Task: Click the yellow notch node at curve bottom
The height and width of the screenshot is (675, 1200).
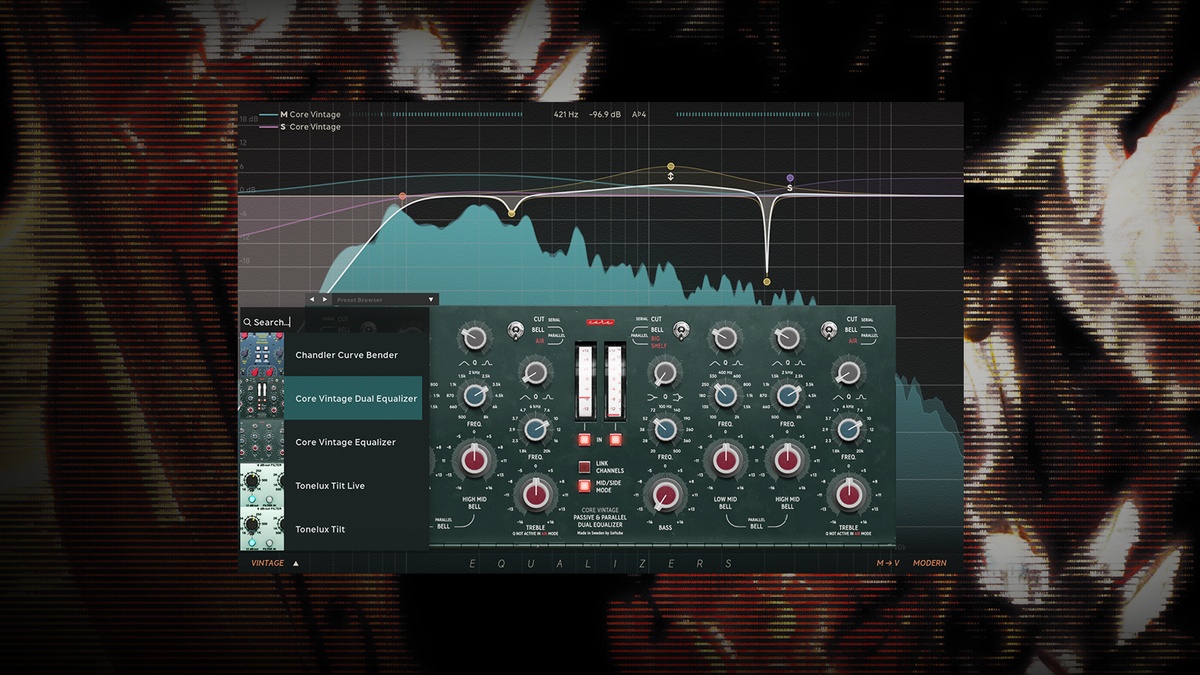Action: tap(767, 282)
